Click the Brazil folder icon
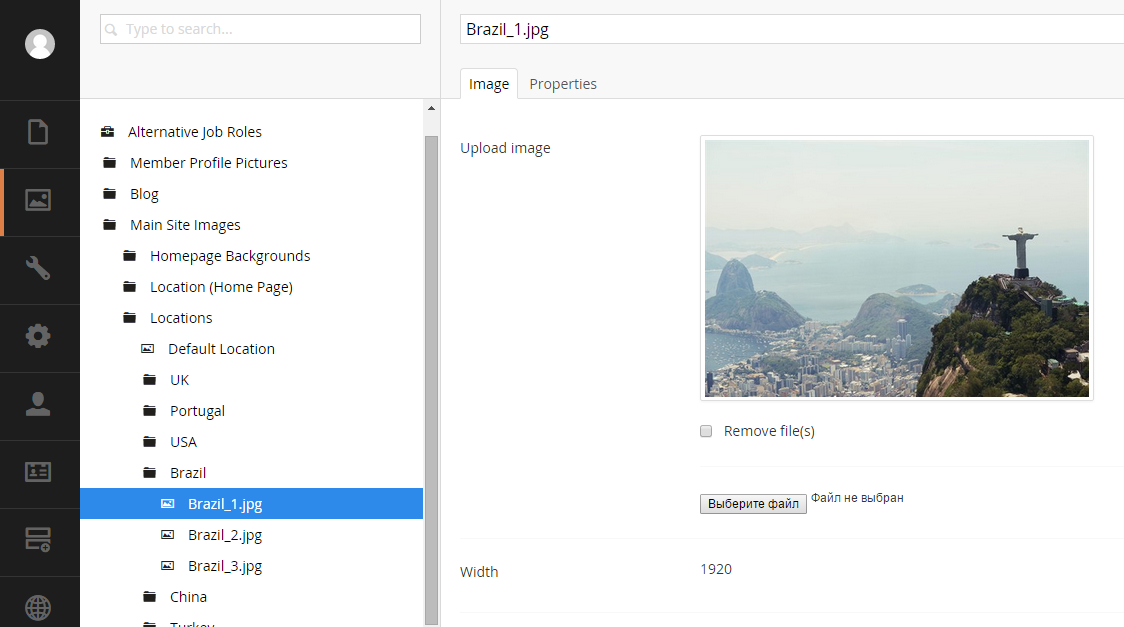The width and height of the screenshot is (1124, 627). pos(150,473)
